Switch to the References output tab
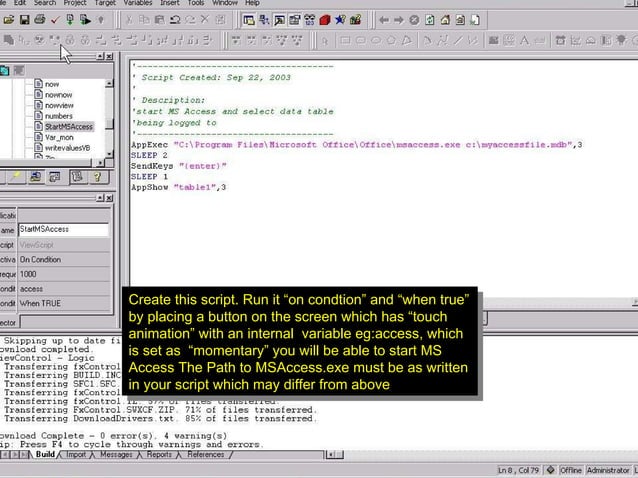The width and height of the screenshot is (638, 478). tap(205, 455)
